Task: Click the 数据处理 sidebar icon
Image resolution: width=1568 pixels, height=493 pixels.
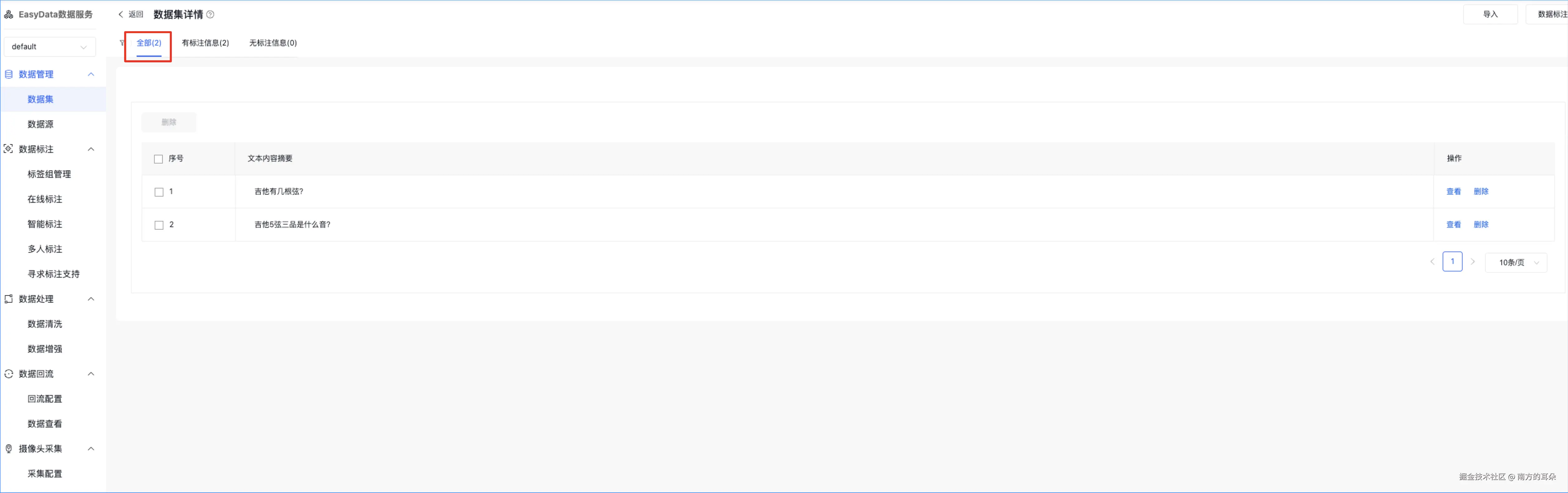Action: (8, 299)
